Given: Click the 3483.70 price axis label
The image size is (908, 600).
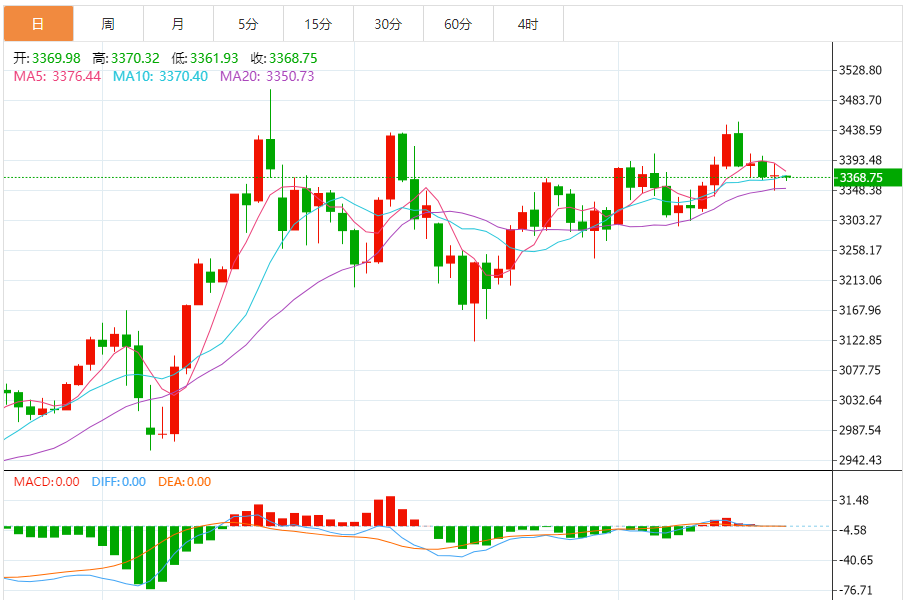Looking at the screenshot, I should 861,100.
